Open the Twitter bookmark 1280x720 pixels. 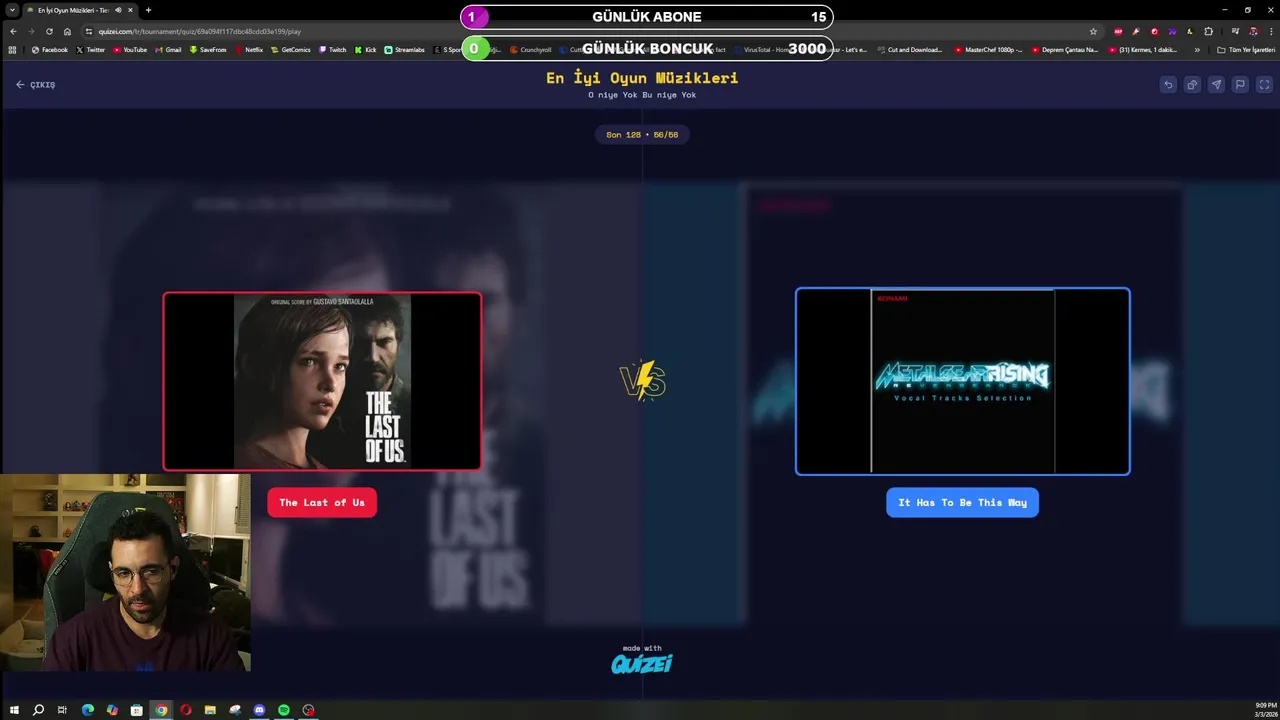pyautogui.click(x=90, y=49)
